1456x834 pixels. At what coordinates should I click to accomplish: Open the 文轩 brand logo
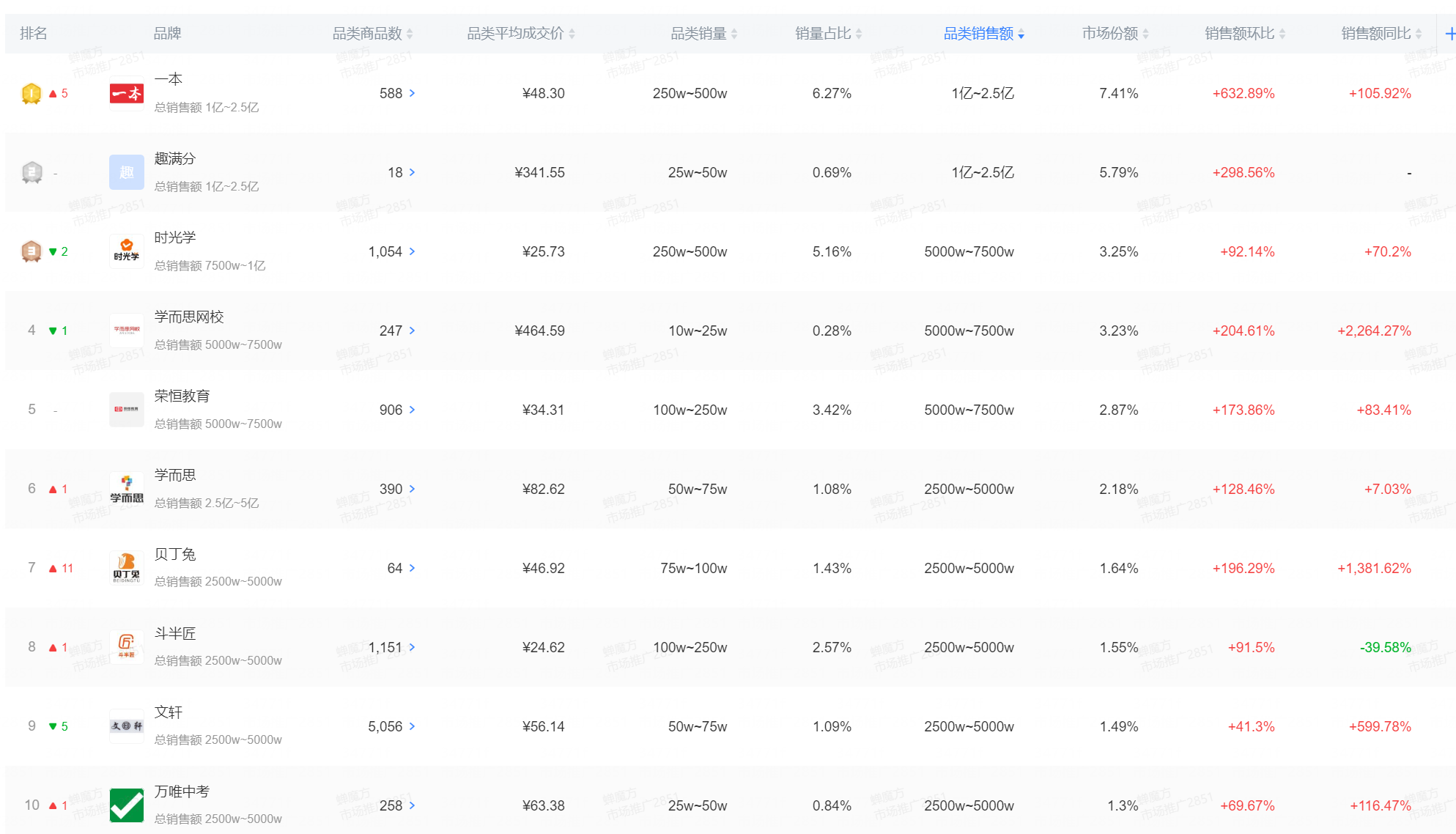pyautogui.click(x=126, y=726)
